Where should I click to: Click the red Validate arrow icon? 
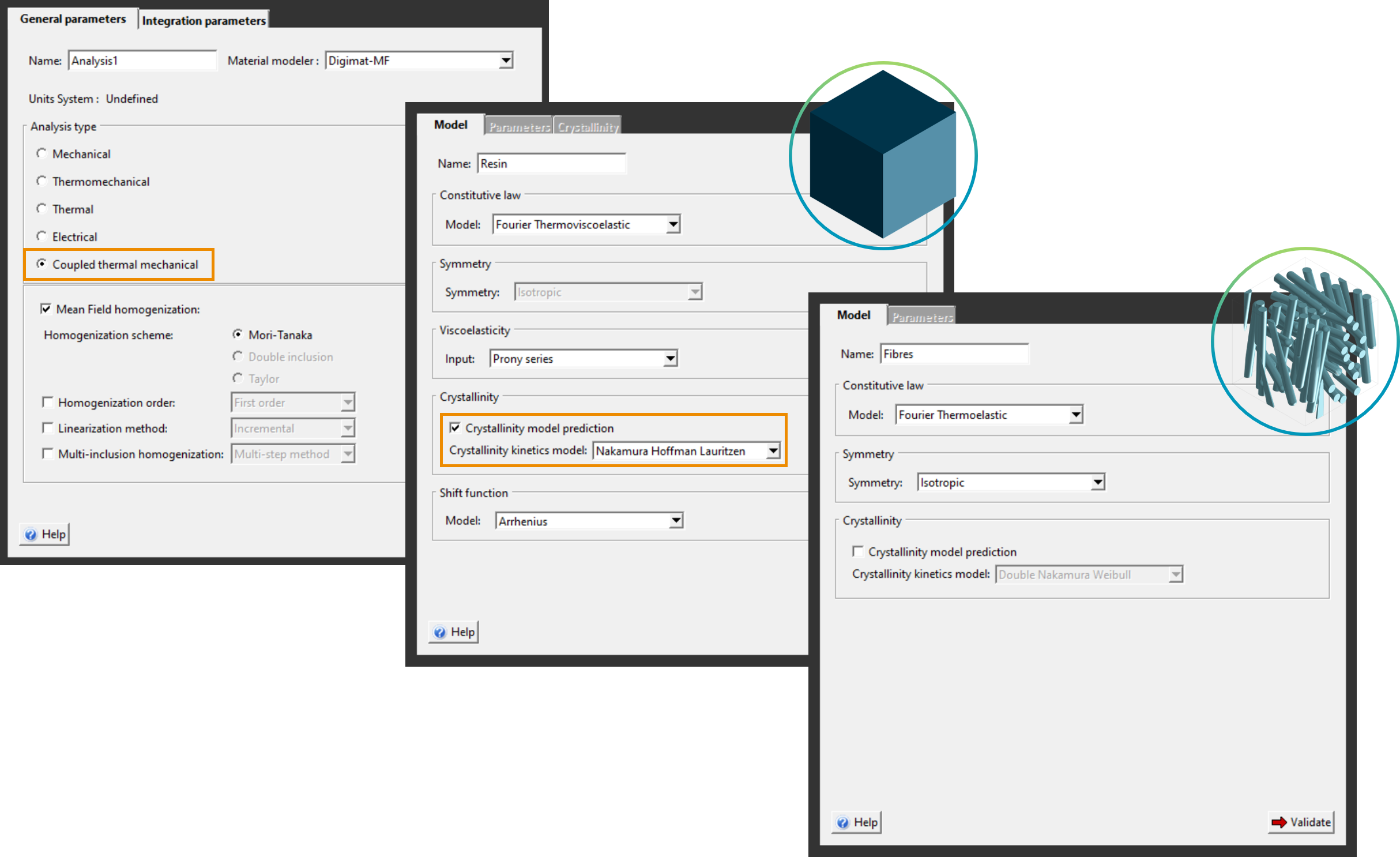pos(1279,822)
